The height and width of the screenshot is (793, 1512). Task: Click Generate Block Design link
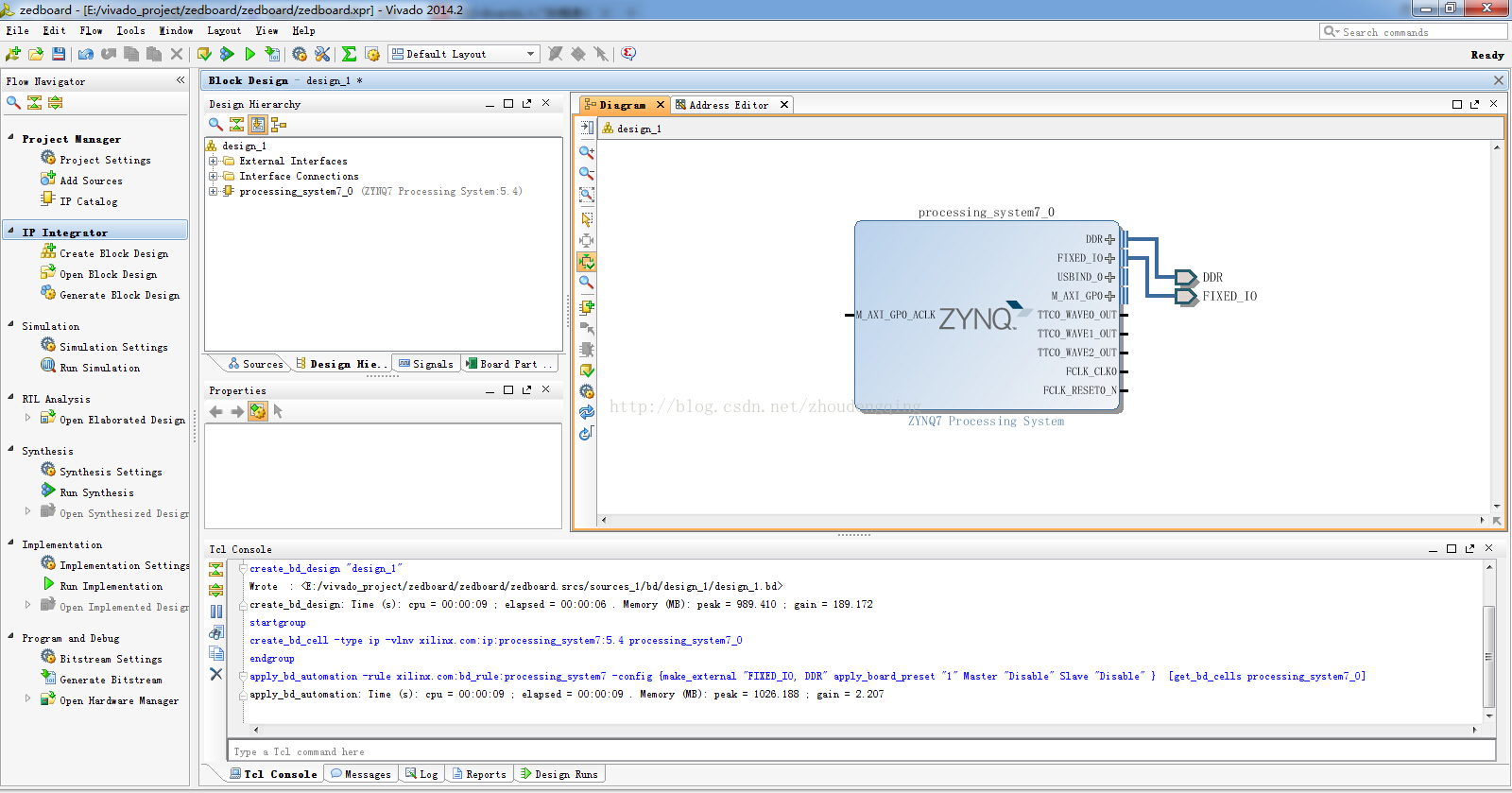119,295
